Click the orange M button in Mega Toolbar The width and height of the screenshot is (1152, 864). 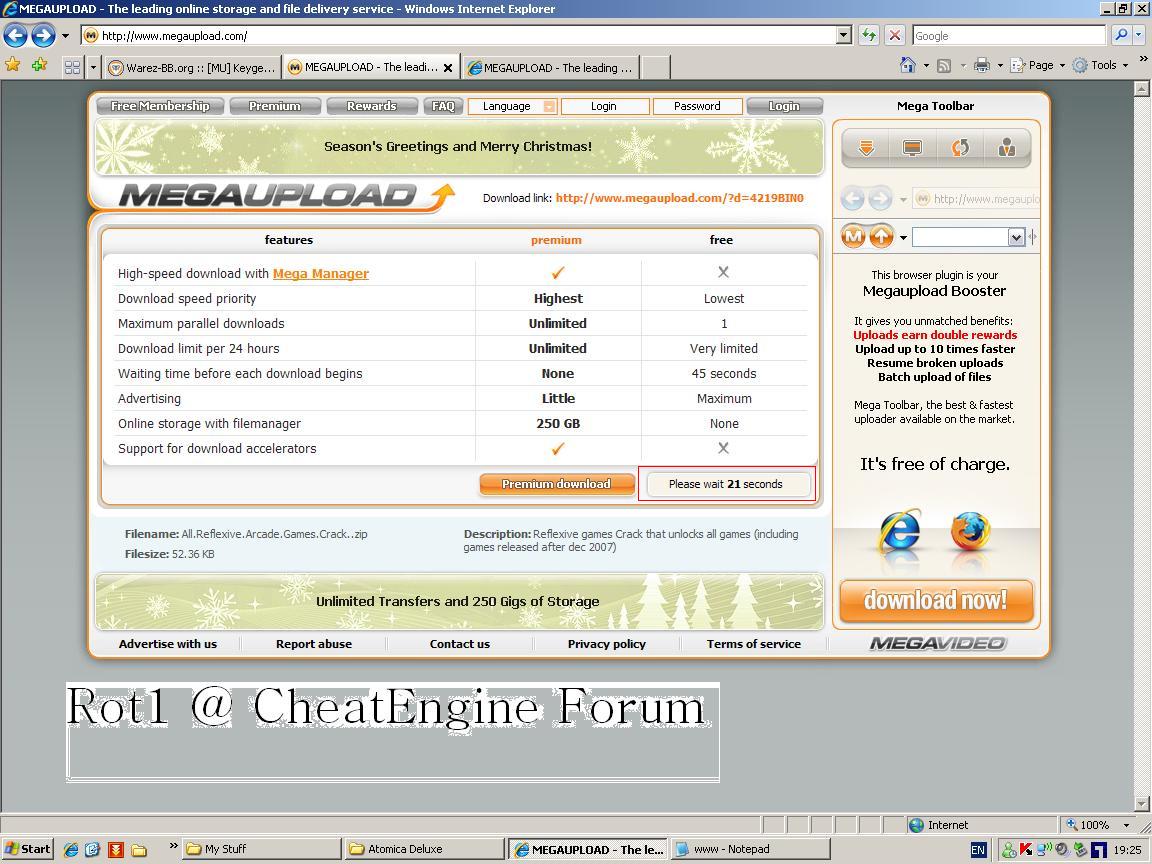pyautogui.click(x=853, y=236)
